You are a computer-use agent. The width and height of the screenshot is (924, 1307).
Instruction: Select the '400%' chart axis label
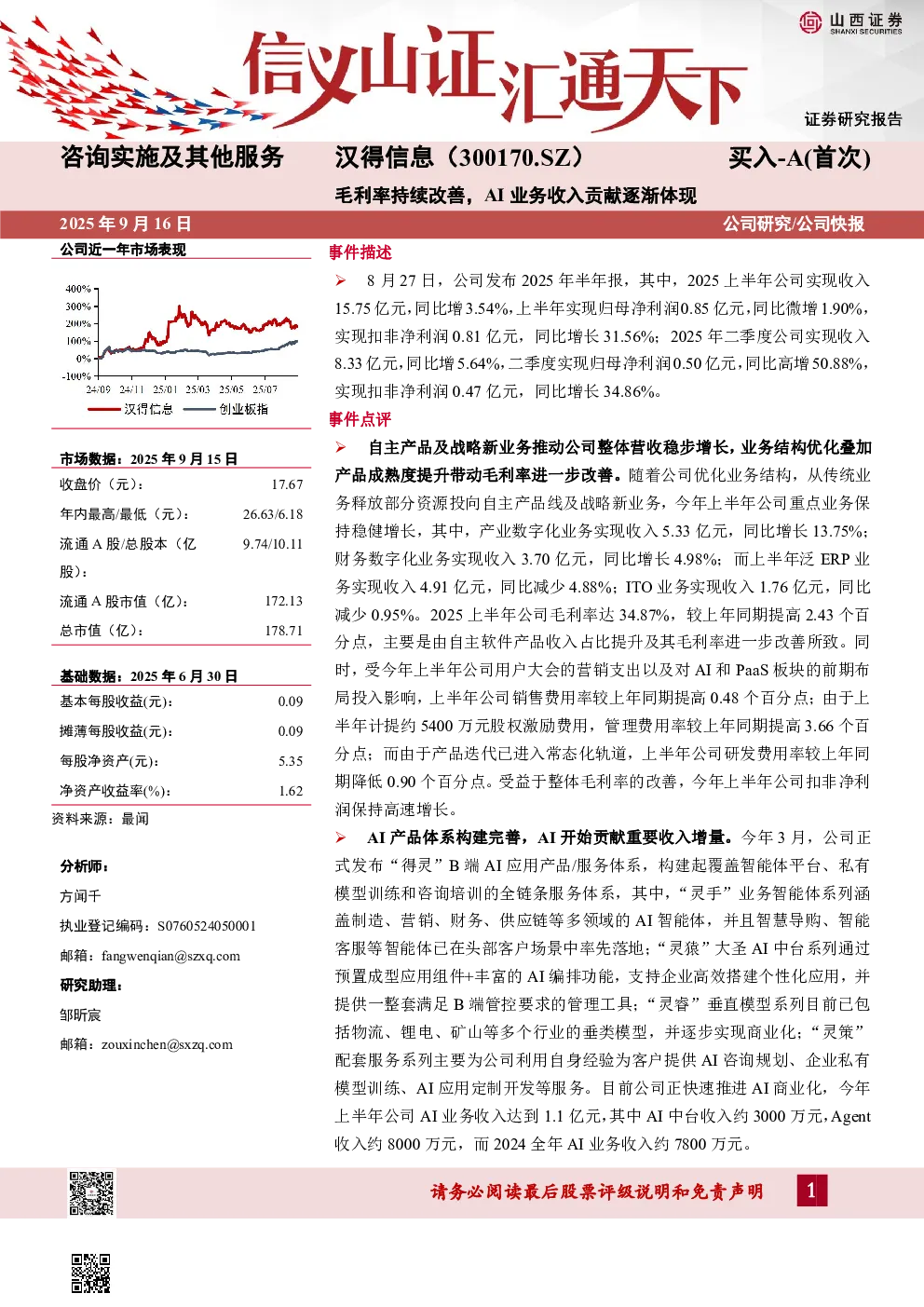[x=78, y=289]
